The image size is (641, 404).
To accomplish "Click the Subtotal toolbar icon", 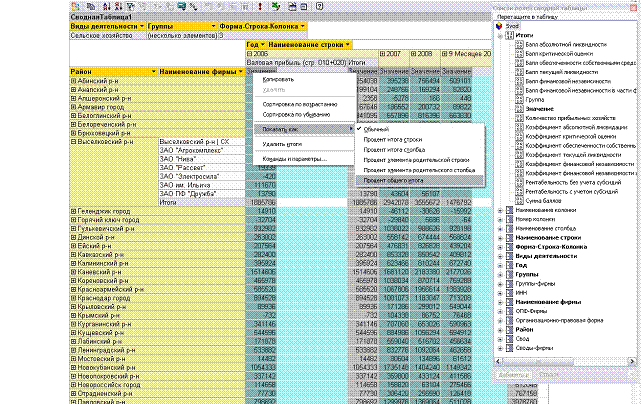I will click(x=169, y=7).
